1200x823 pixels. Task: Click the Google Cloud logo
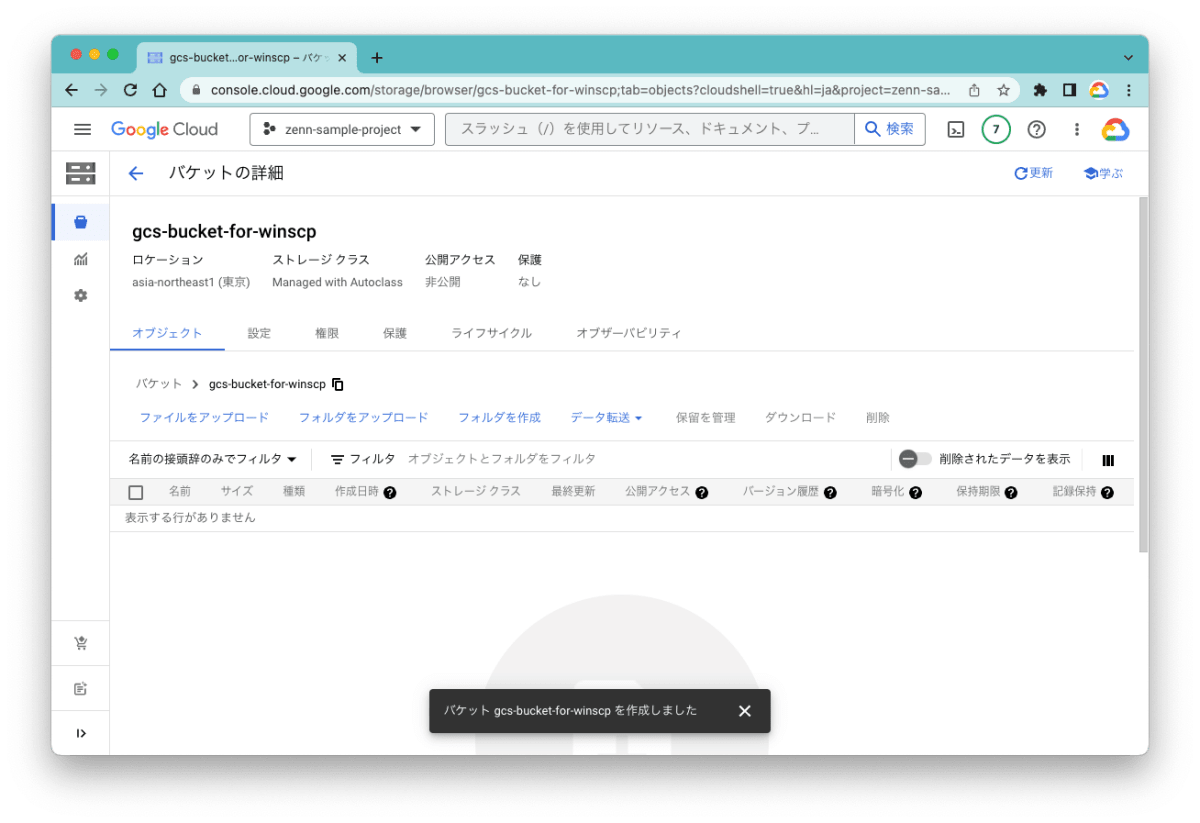click(x=164, y=129)
